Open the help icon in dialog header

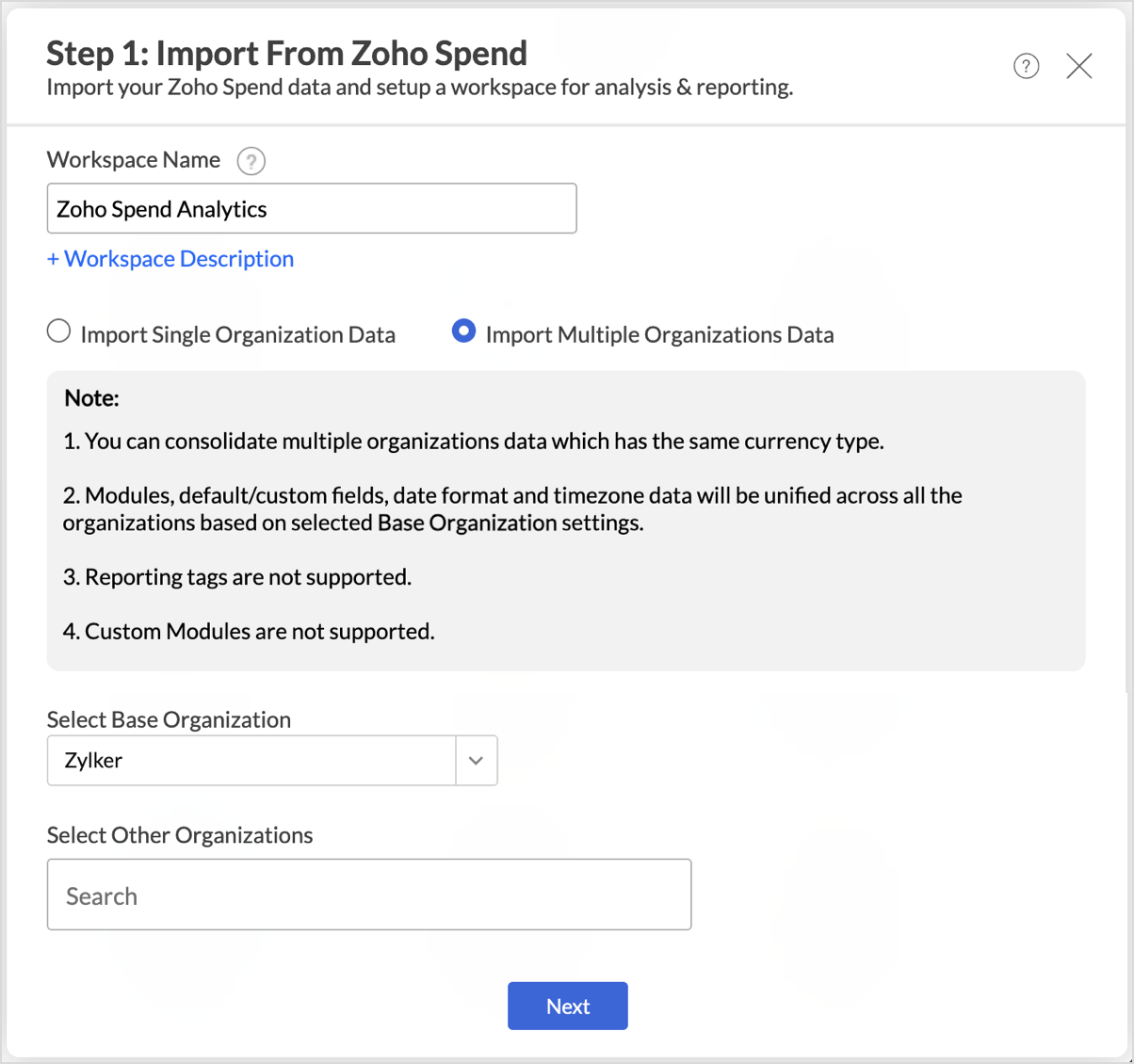pyautogui.click(x=1026, y=66)
